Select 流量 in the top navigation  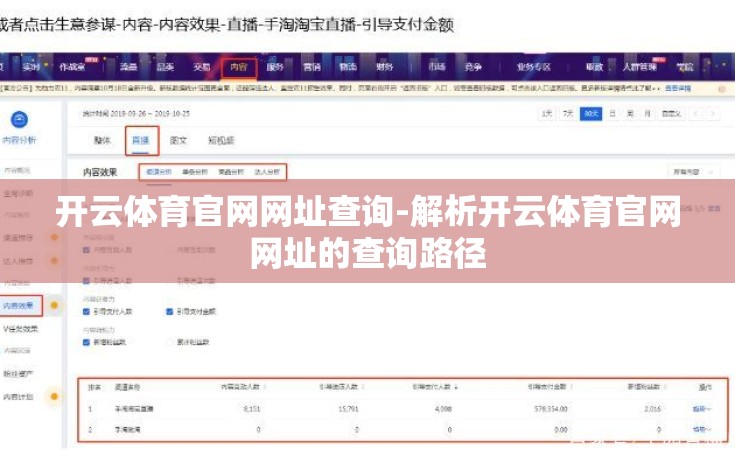128,67
